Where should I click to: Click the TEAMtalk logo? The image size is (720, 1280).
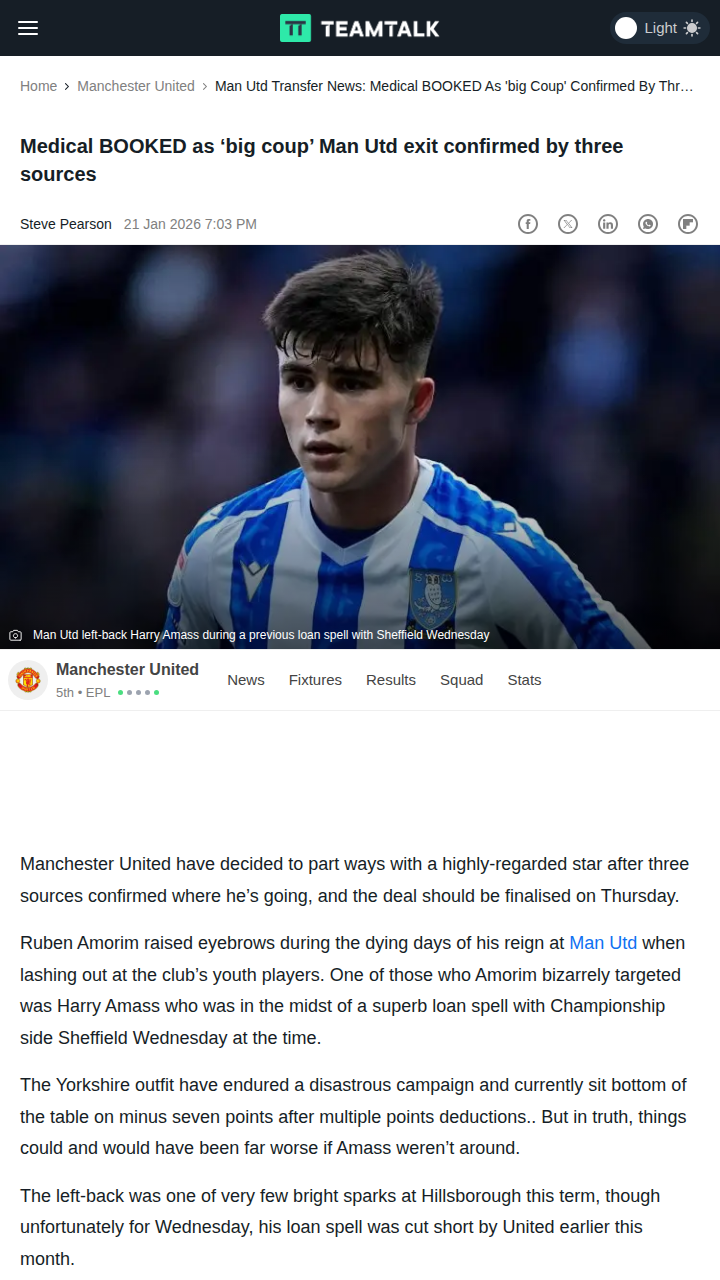pyautogui.click(x=360, y=28)
